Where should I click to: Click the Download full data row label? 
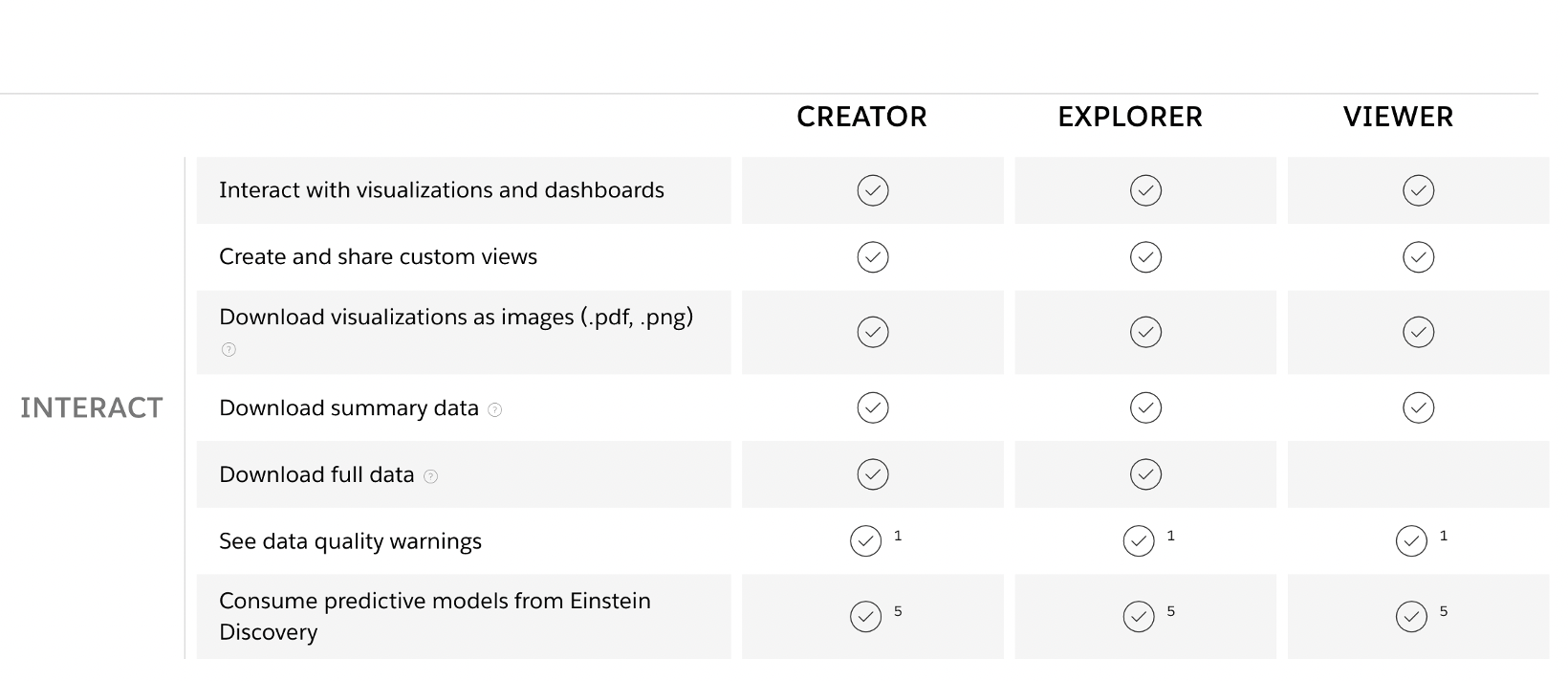316,474
